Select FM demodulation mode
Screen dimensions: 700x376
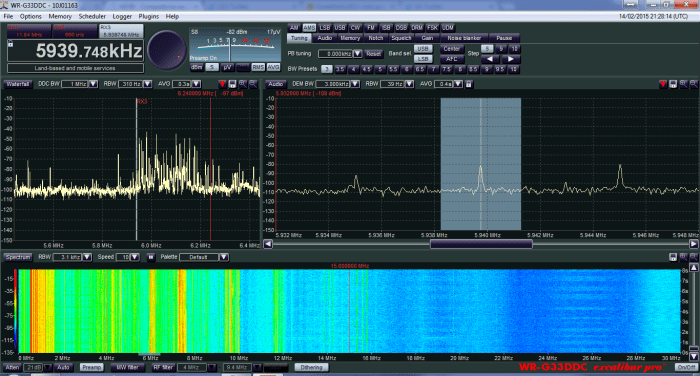371,28
